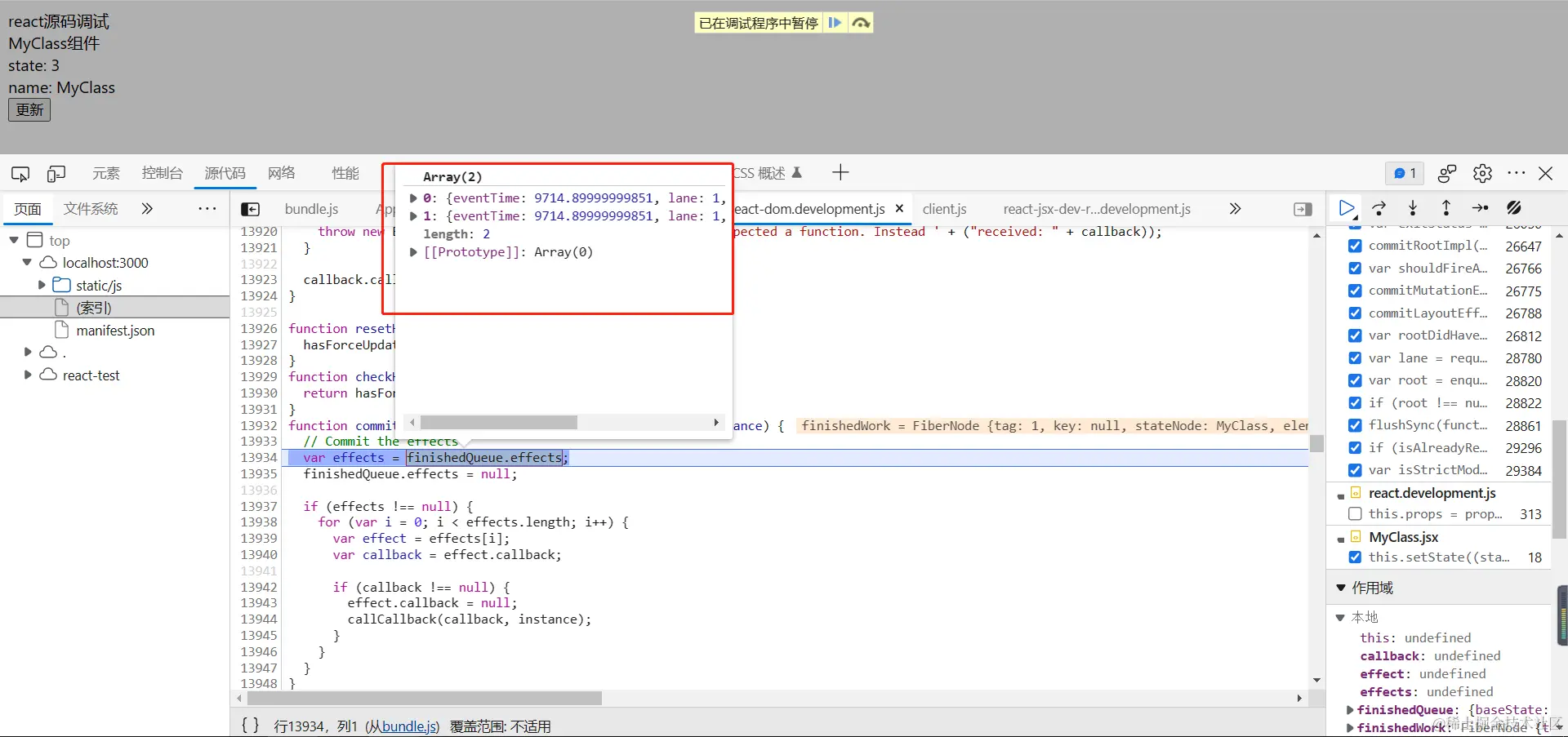
Task: Collapse the 作用域 scope section
Action: tap(1340, 588)
